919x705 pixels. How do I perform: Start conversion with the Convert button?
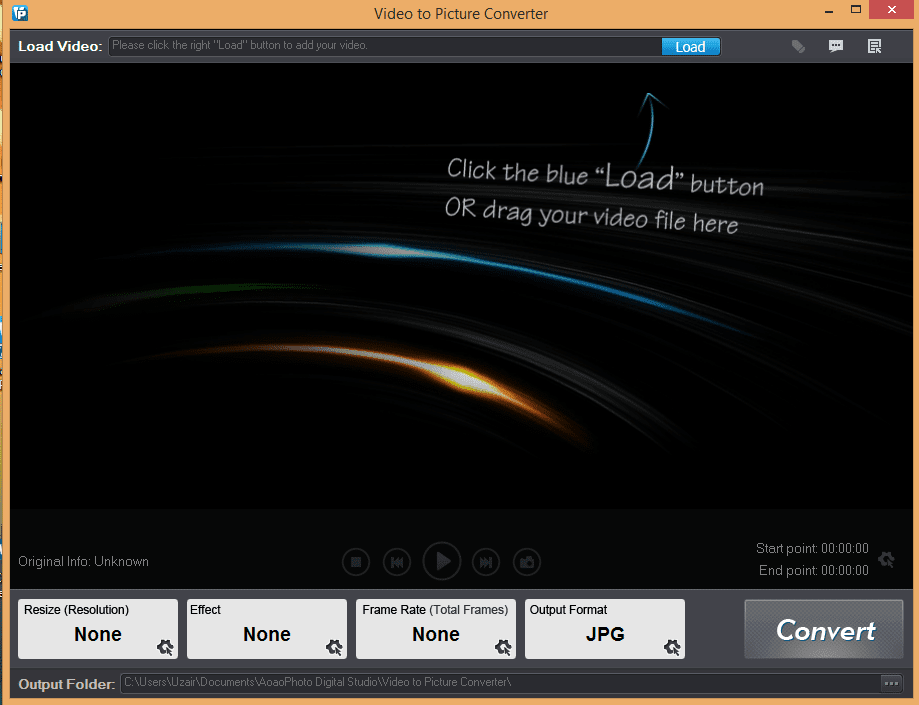coord(823,630)
